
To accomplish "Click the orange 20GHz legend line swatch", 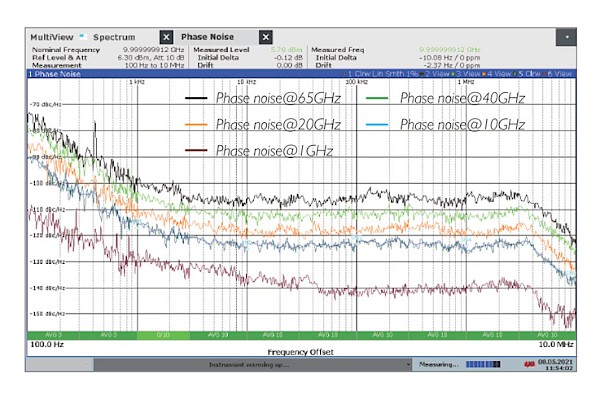I will coord(198,125).
